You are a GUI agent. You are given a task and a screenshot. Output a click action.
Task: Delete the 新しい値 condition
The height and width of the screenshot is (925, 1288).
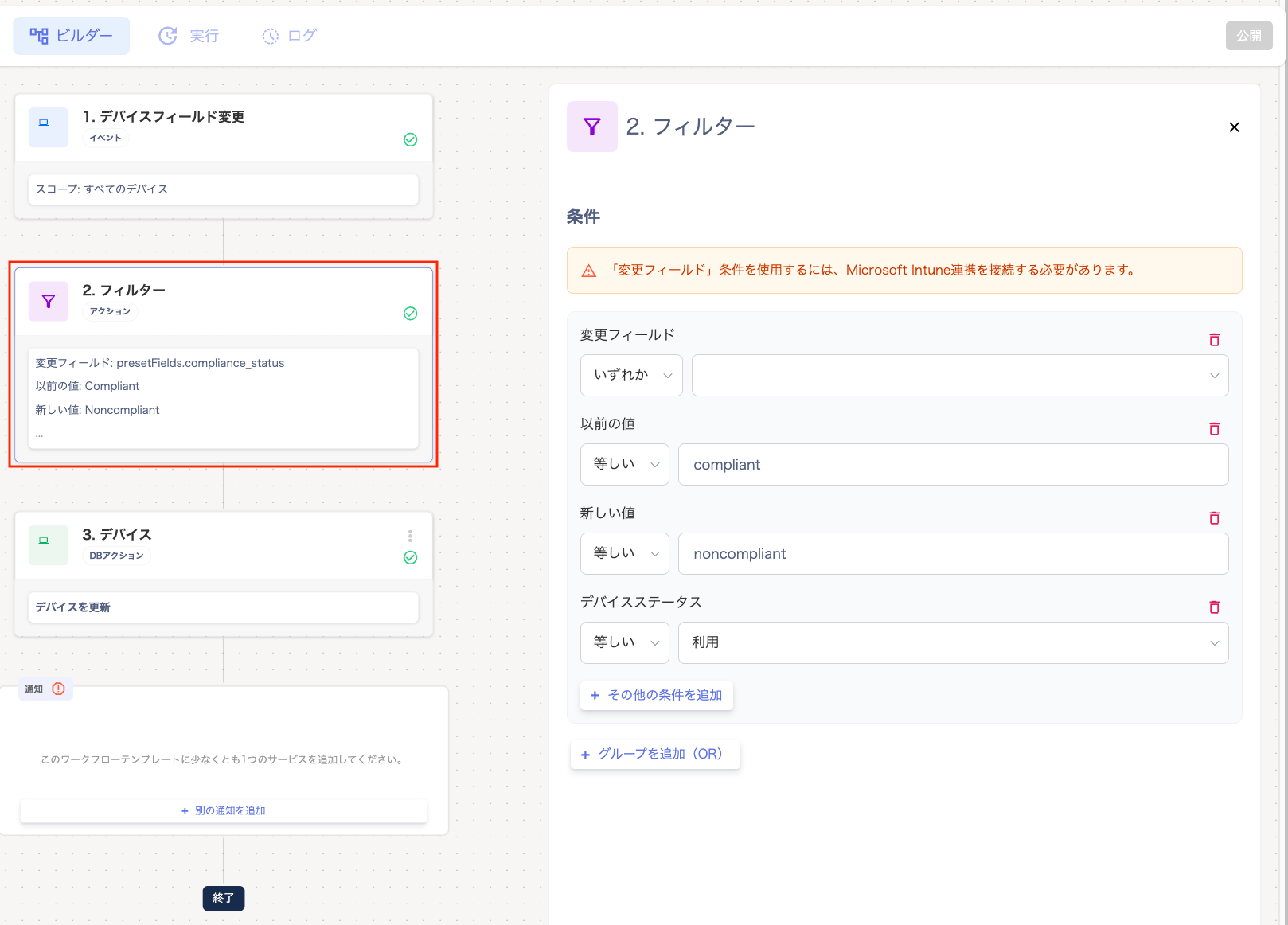click(1214, 518)
